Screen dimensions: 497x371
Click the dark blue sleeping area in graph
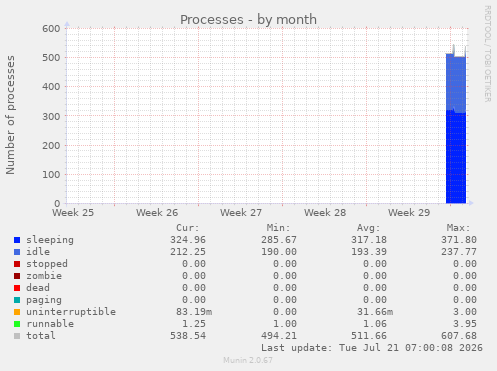point(456,157)
